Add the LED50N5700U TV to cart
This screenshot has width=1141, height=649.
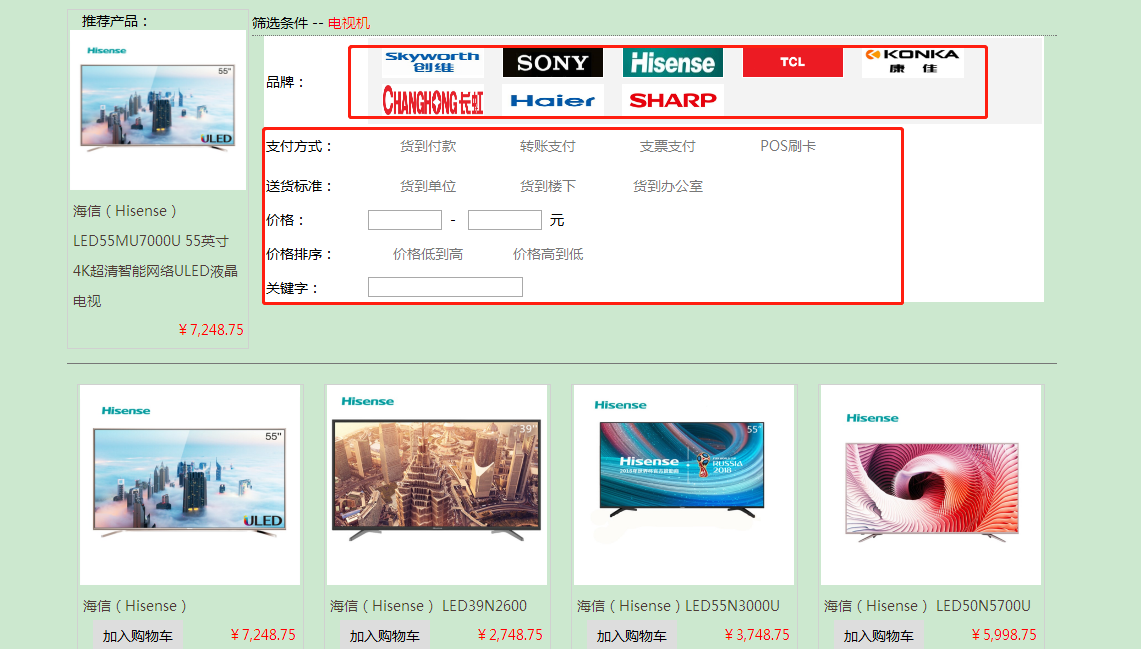point(878,636)
